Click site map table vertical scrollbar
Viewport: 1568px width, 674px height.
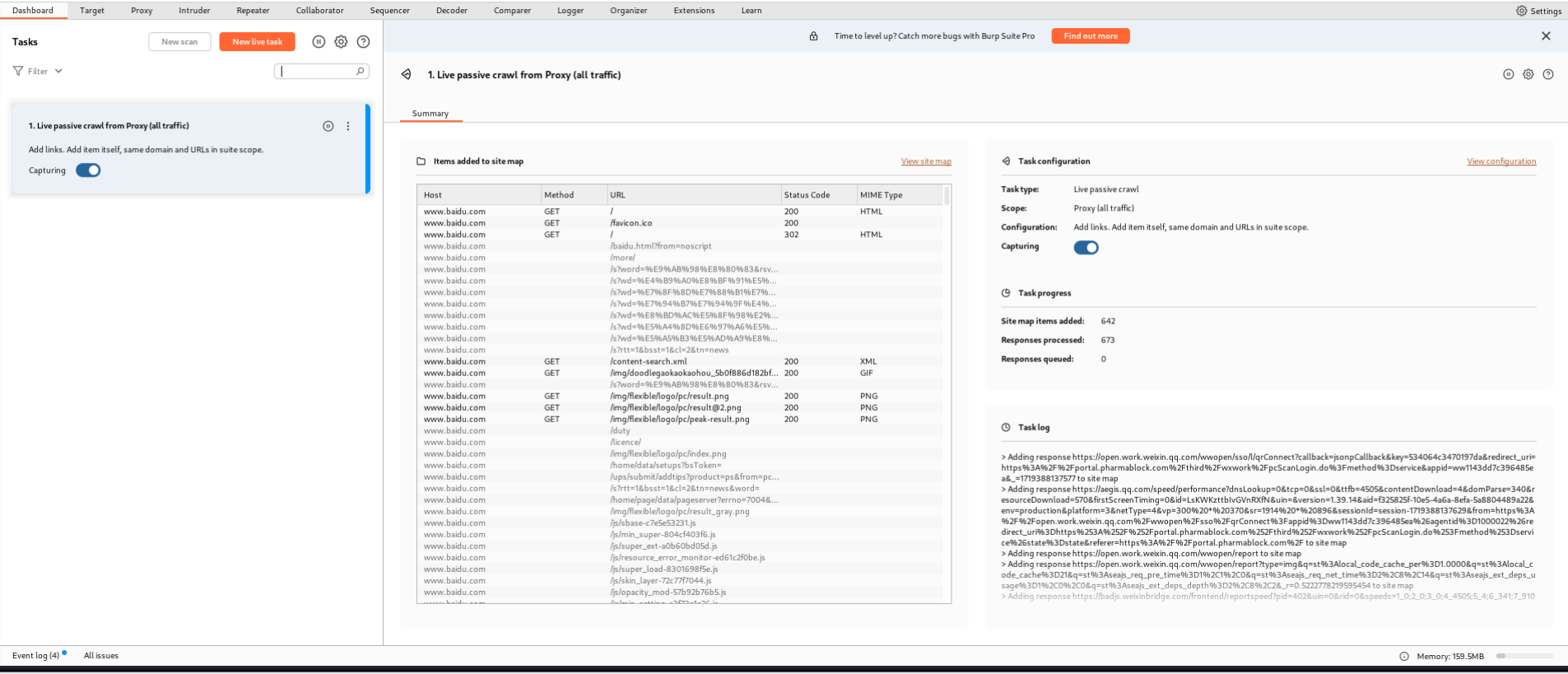pos(947,196)
